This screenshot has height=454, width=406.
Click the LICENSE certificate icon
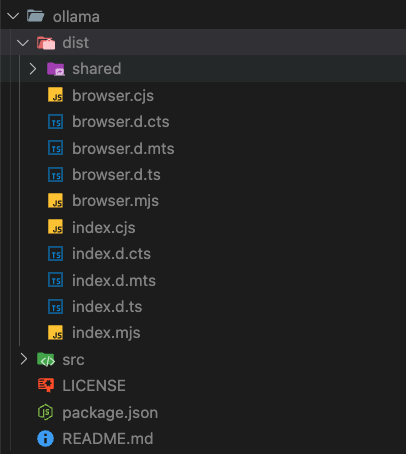[x=46, y=385]
